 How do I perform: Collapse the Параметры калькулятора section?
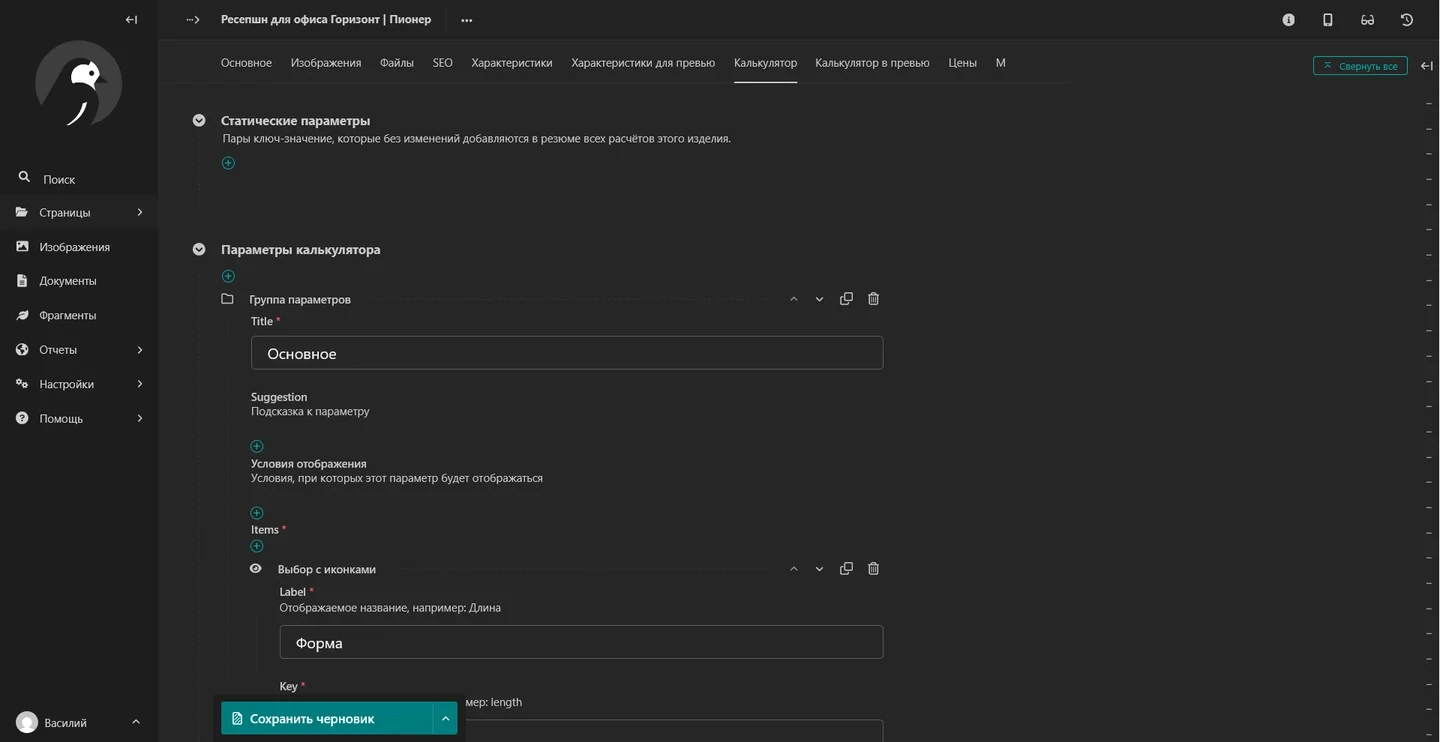199,250
